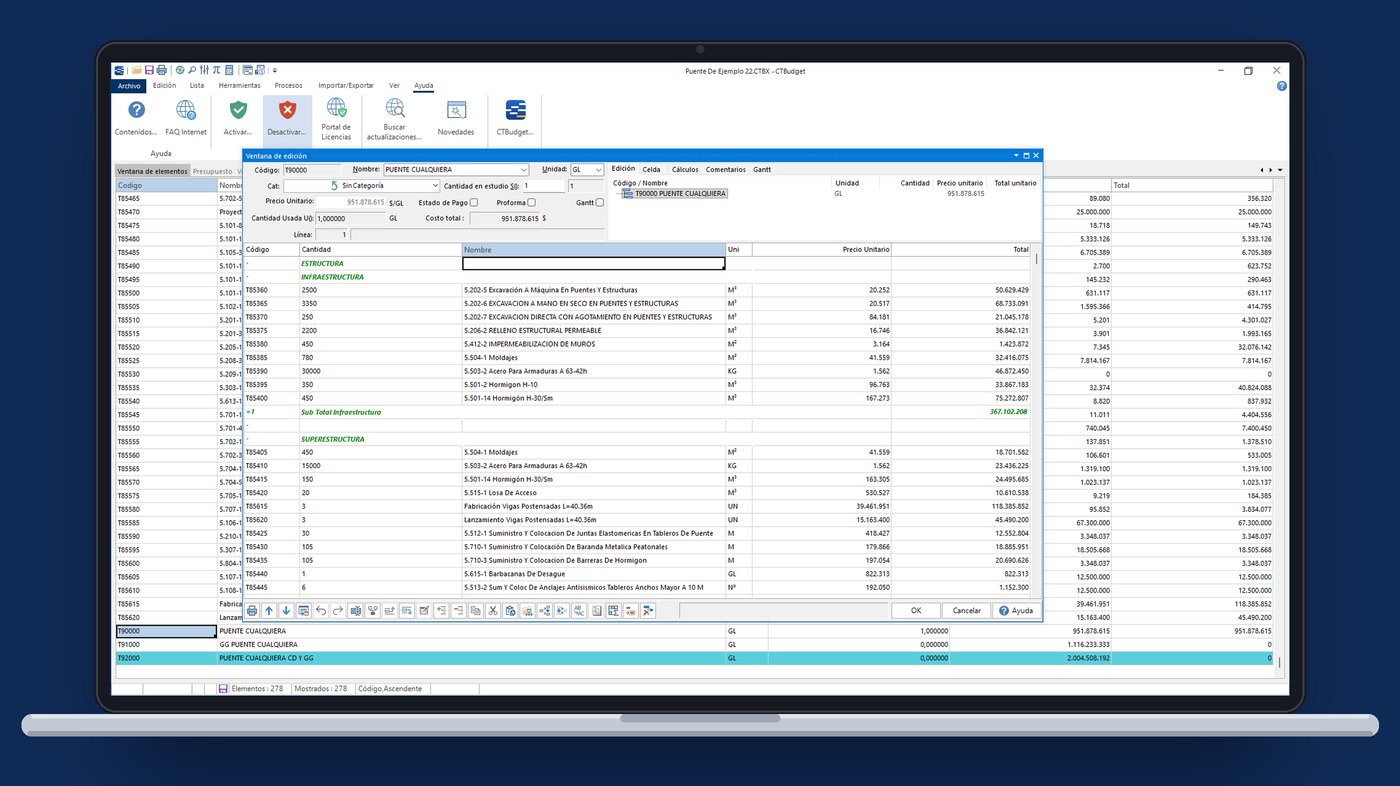Open the Cat category dropdown
Image resolution: width=1400 pixels, height=786 pixels.
pyautogui.click(x=435, y=186)
